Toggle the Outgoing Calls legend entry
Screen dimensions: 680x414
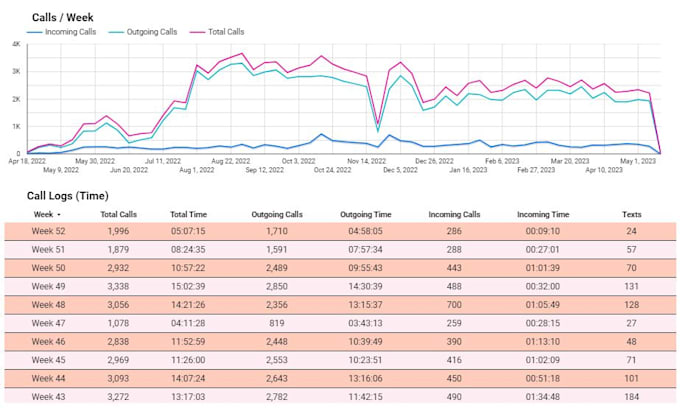click(x=143, y=32)
